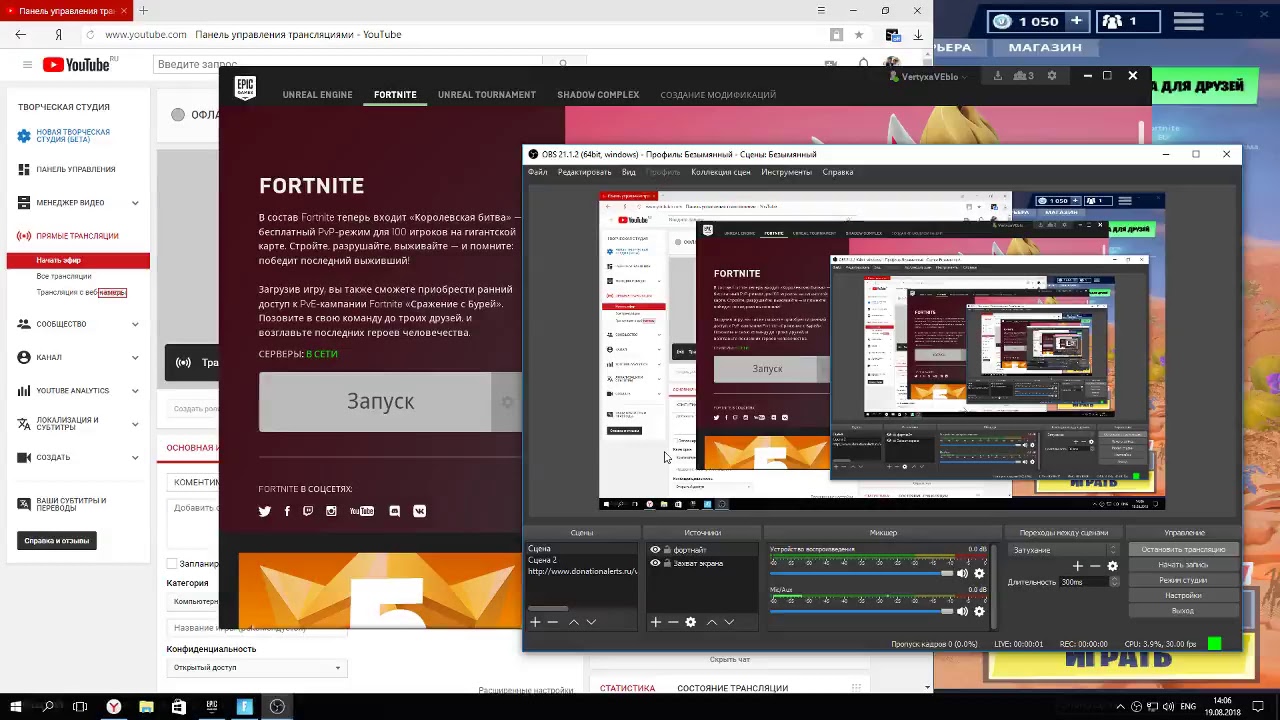Image resolution: width=1280 pixels, height=720 pixels.
Task: Open Fortnite Instagram social link in launcher
Action: [x=331, y=511]
